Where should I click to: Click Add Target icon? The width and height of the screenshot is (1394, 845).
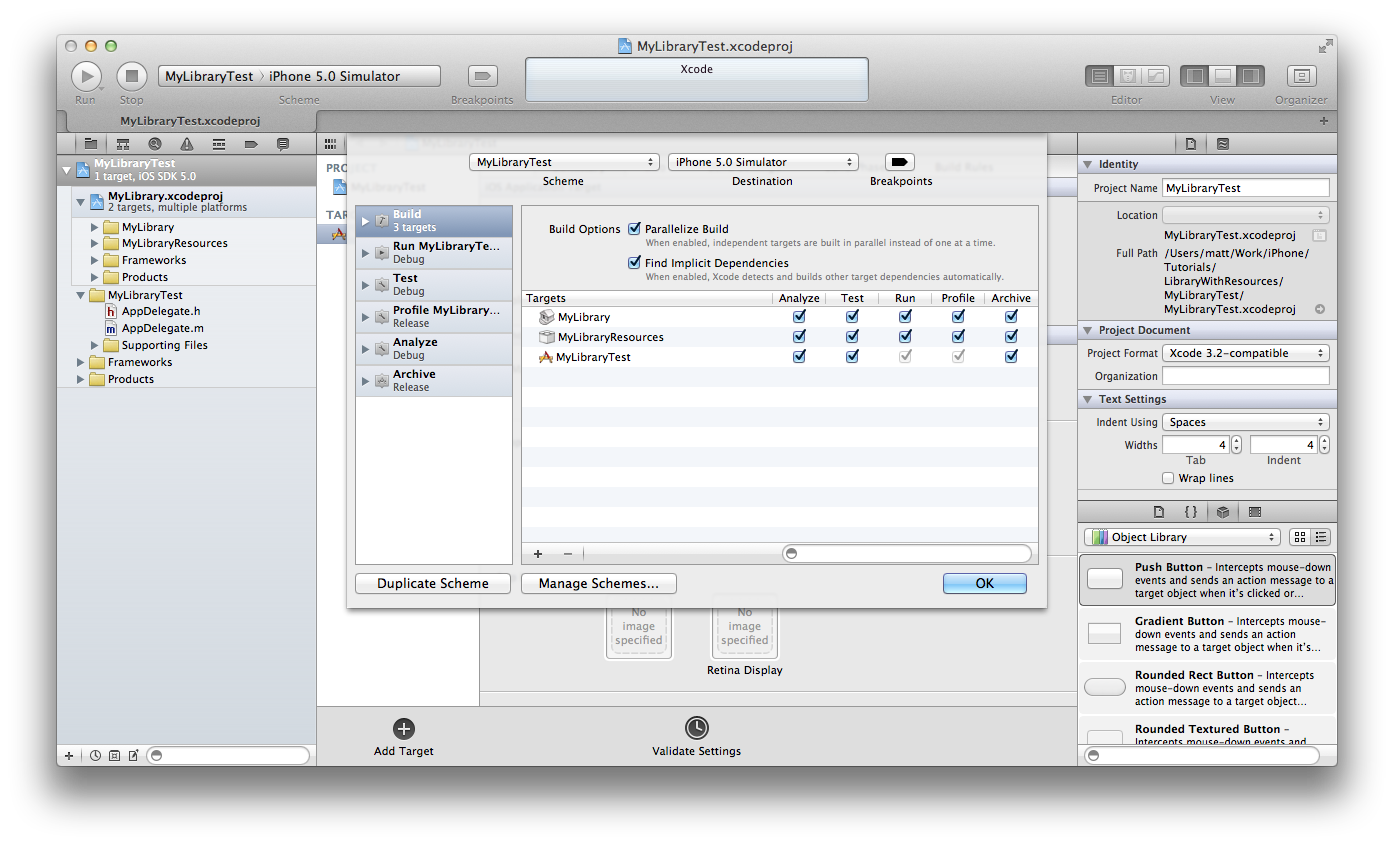point(404,729)
